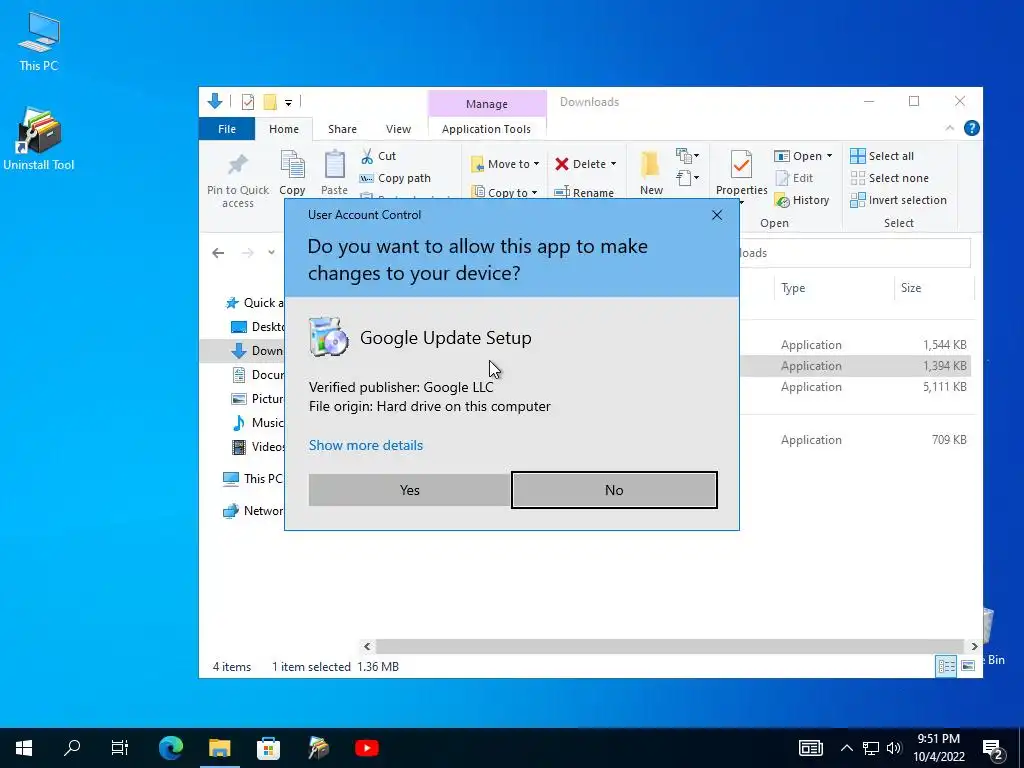Expand the Open dropdown arrow
Viewport: 1024px width, 768px height.
829,156
